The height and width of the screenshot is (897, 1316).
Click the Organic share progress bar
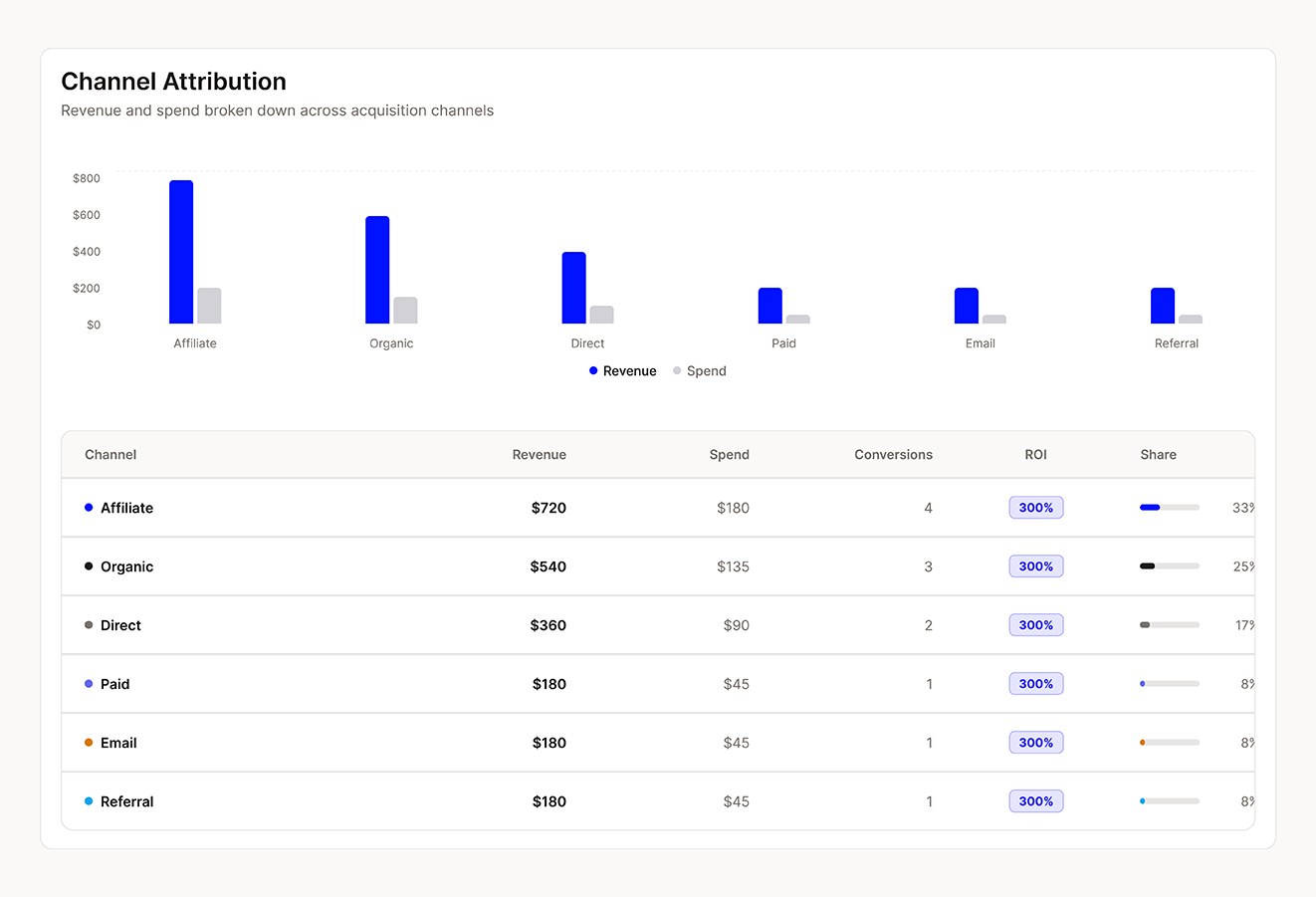coord(1170,566)
